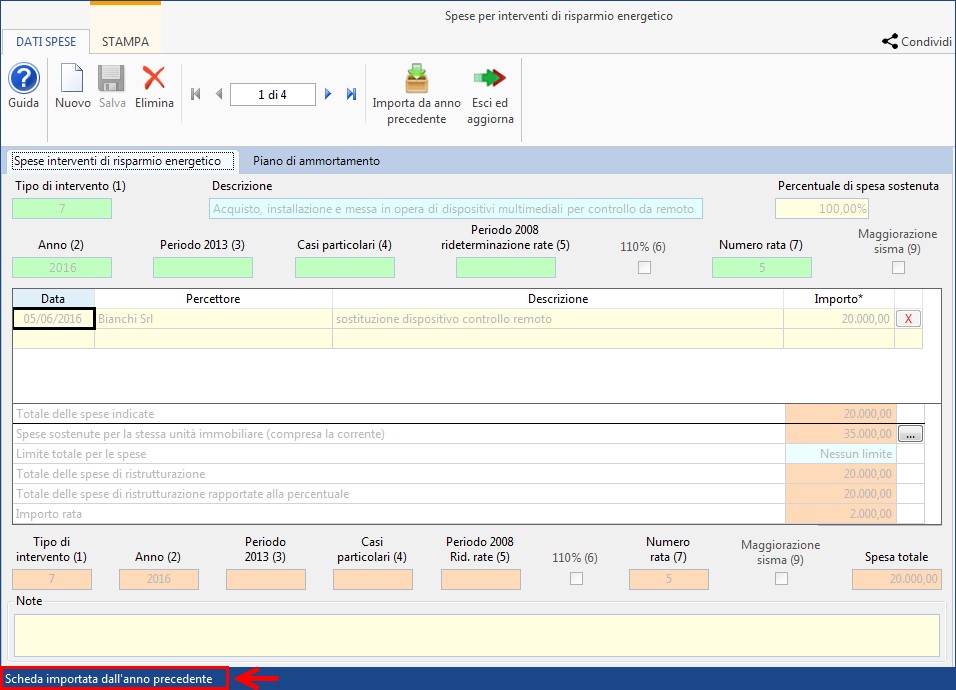Click the Totale delle spese indicate value
This screenshot has height=690, width=956.
click(x=841, y=414)
